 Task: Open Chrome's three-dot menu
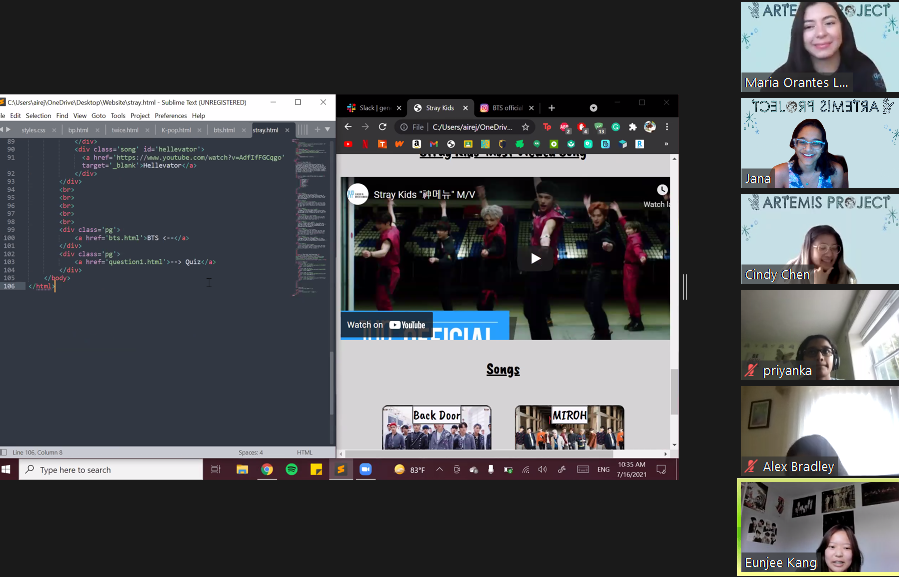point(667,127)
